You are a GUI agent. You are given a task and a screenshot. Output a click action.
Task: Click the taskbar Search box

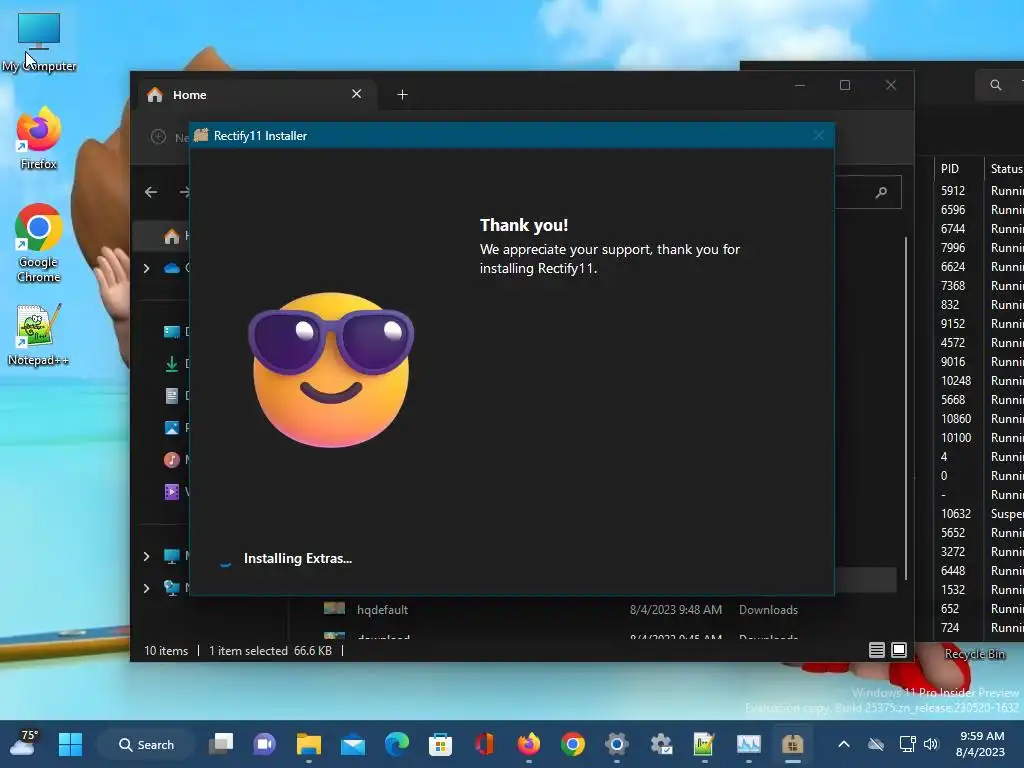(x=146, y=744)
